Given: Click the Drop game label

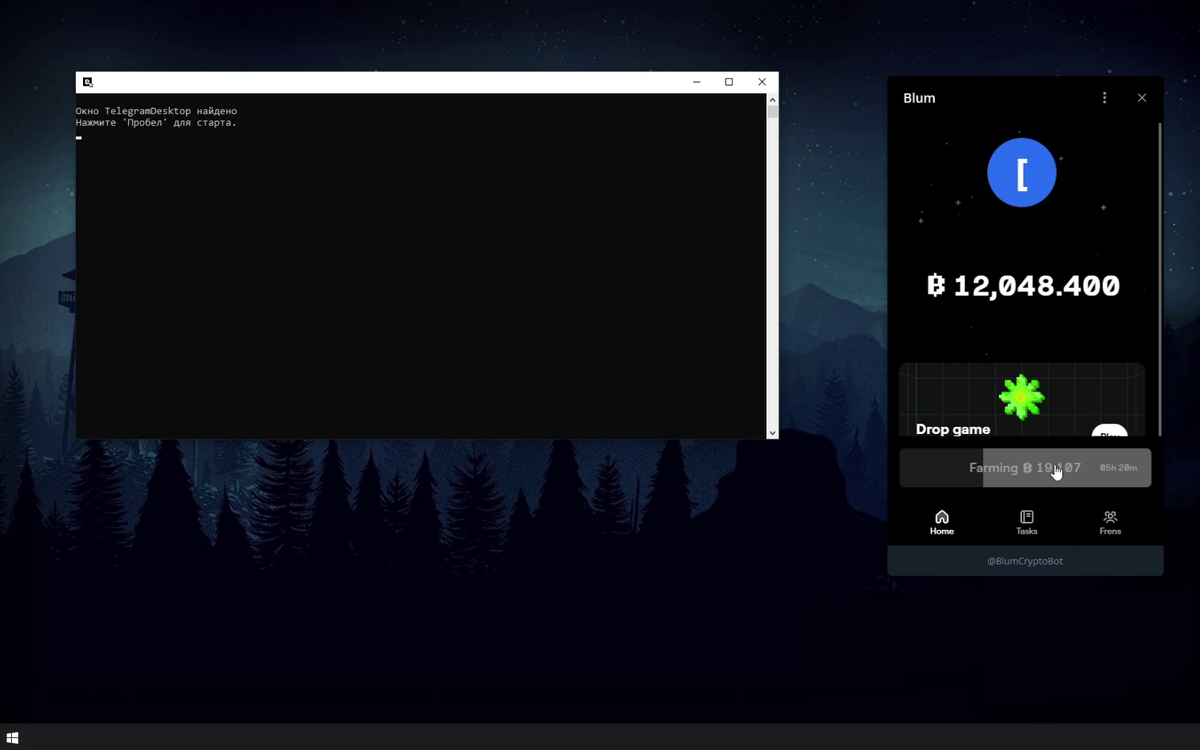Looking at the screenshot, I should pyautogui.click(x=953, y=429).
